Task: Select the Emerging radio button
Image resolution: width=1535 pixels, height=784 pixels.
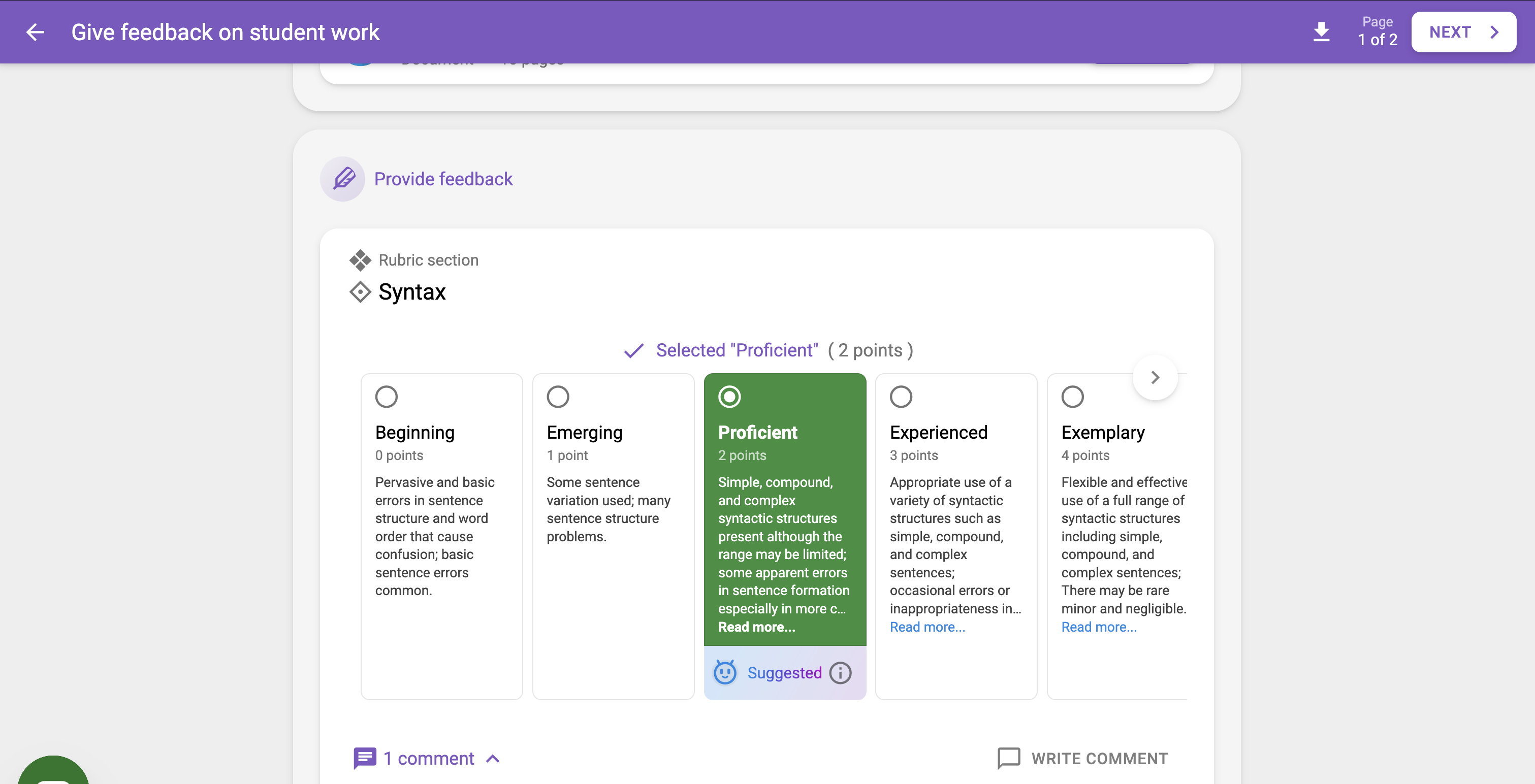Action: [558, 397]
